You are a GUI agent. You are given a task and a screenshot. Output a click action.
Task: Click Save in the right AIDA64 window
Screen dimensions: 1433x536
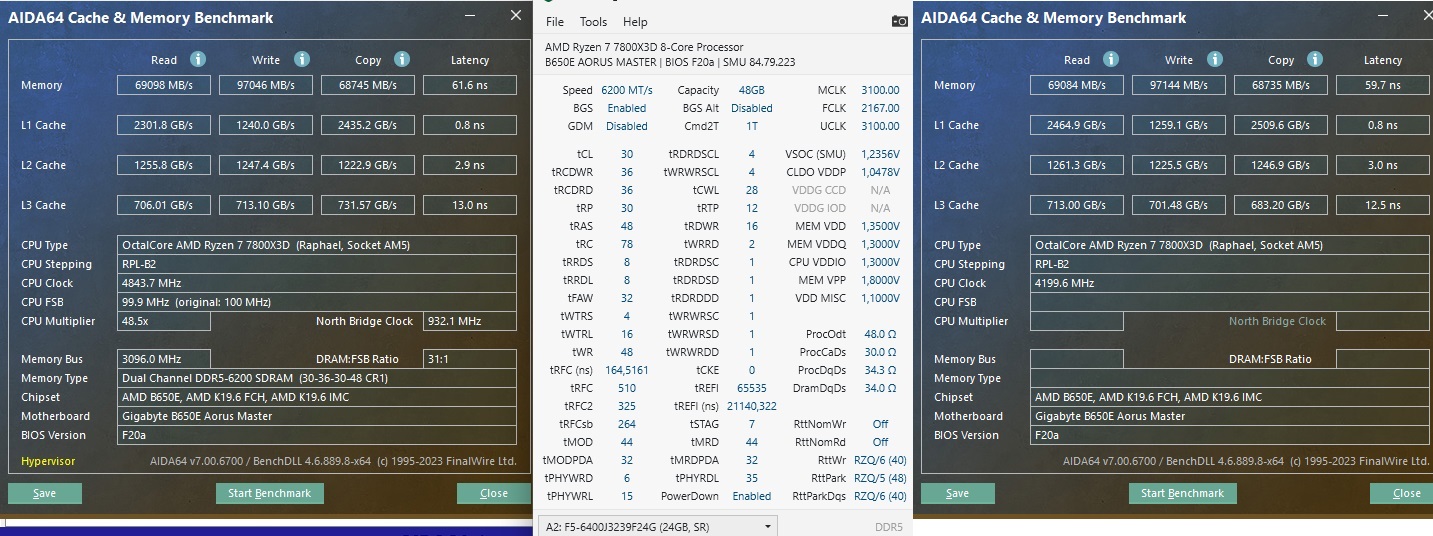coord(958,493)
